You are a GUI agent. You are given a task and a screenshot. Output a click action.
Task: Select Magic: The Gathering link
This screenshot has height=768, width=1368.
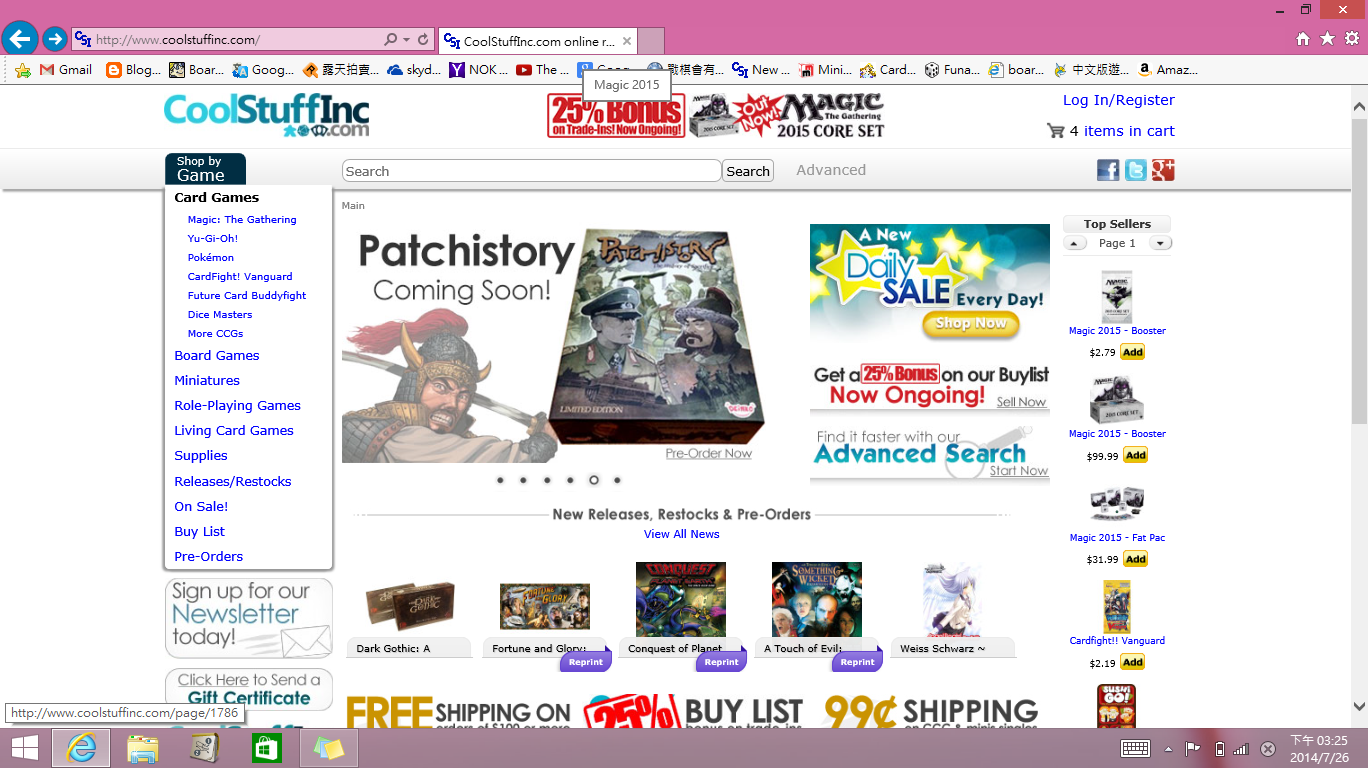(242, 219)
